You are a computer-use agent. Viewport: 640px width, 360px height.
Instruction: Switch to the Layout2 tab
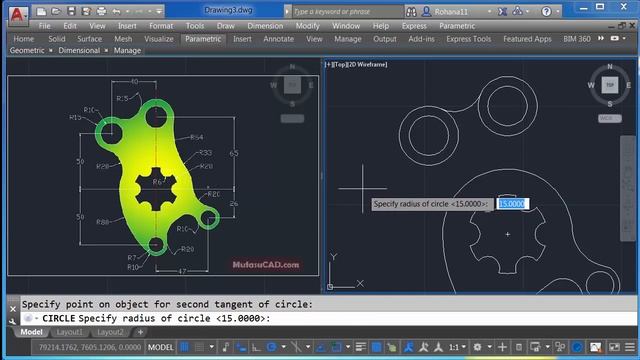(x=110, y=332)
